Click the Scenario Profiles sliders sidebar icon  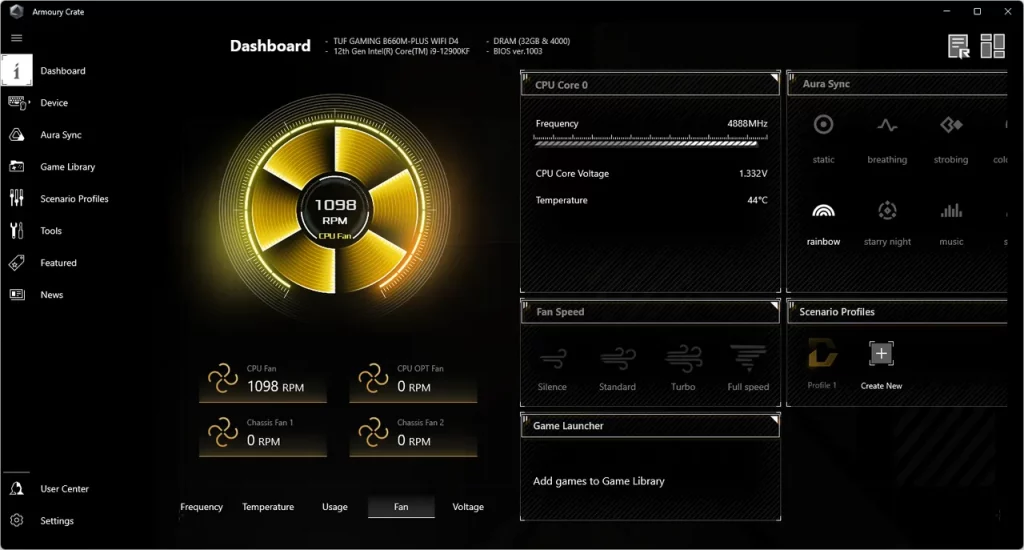[x=16, y=198]
